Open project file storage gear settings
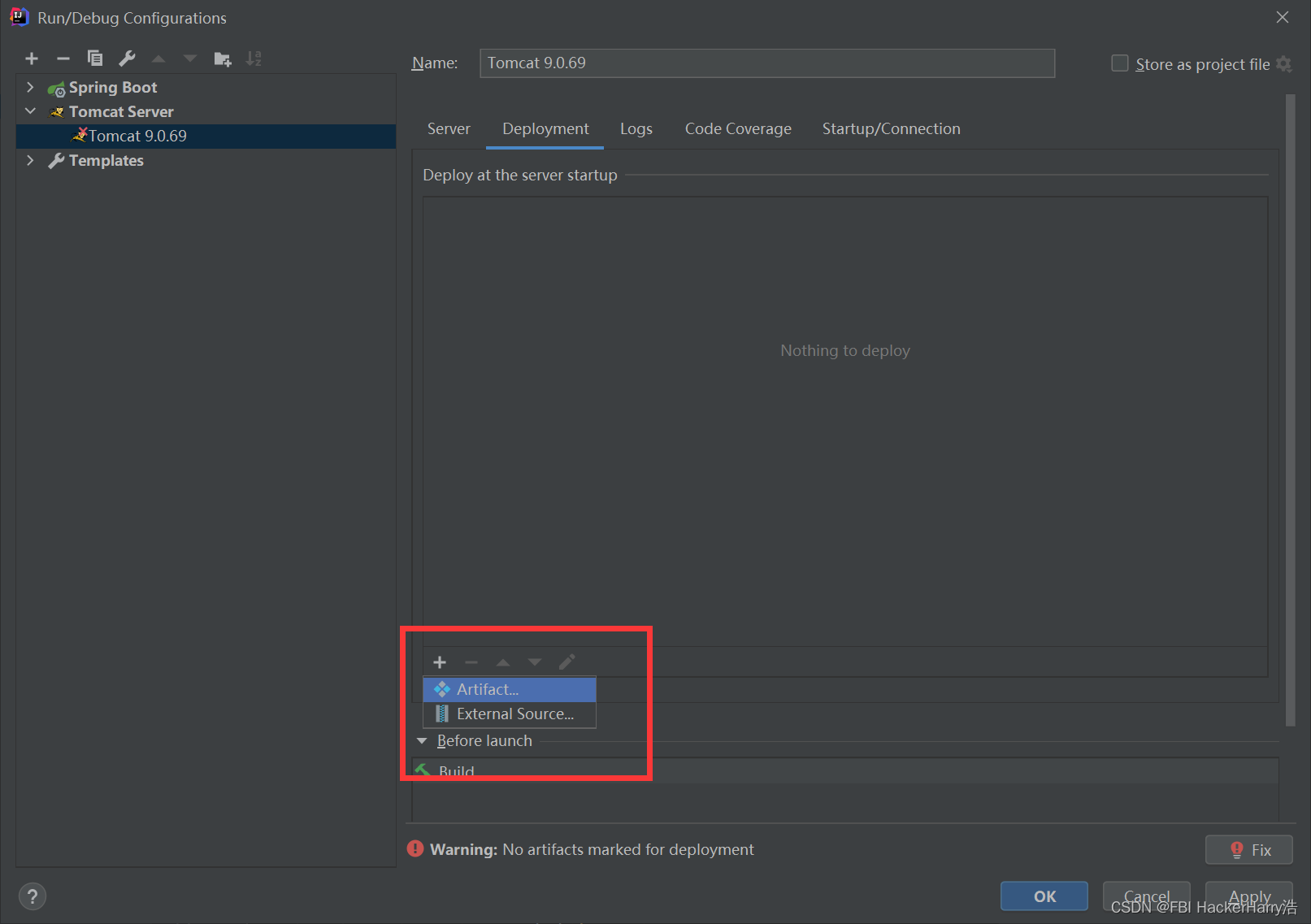The height and width of the screenshot is (924, 1311). tap(1284, 64)
